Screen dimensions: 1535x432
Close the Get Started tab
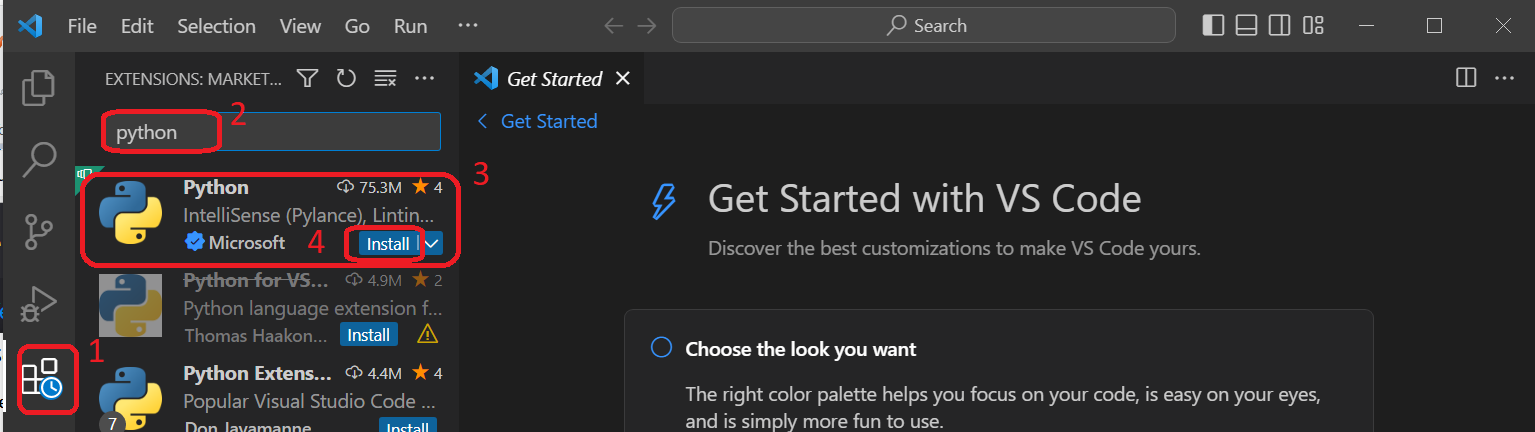[623, 78]
